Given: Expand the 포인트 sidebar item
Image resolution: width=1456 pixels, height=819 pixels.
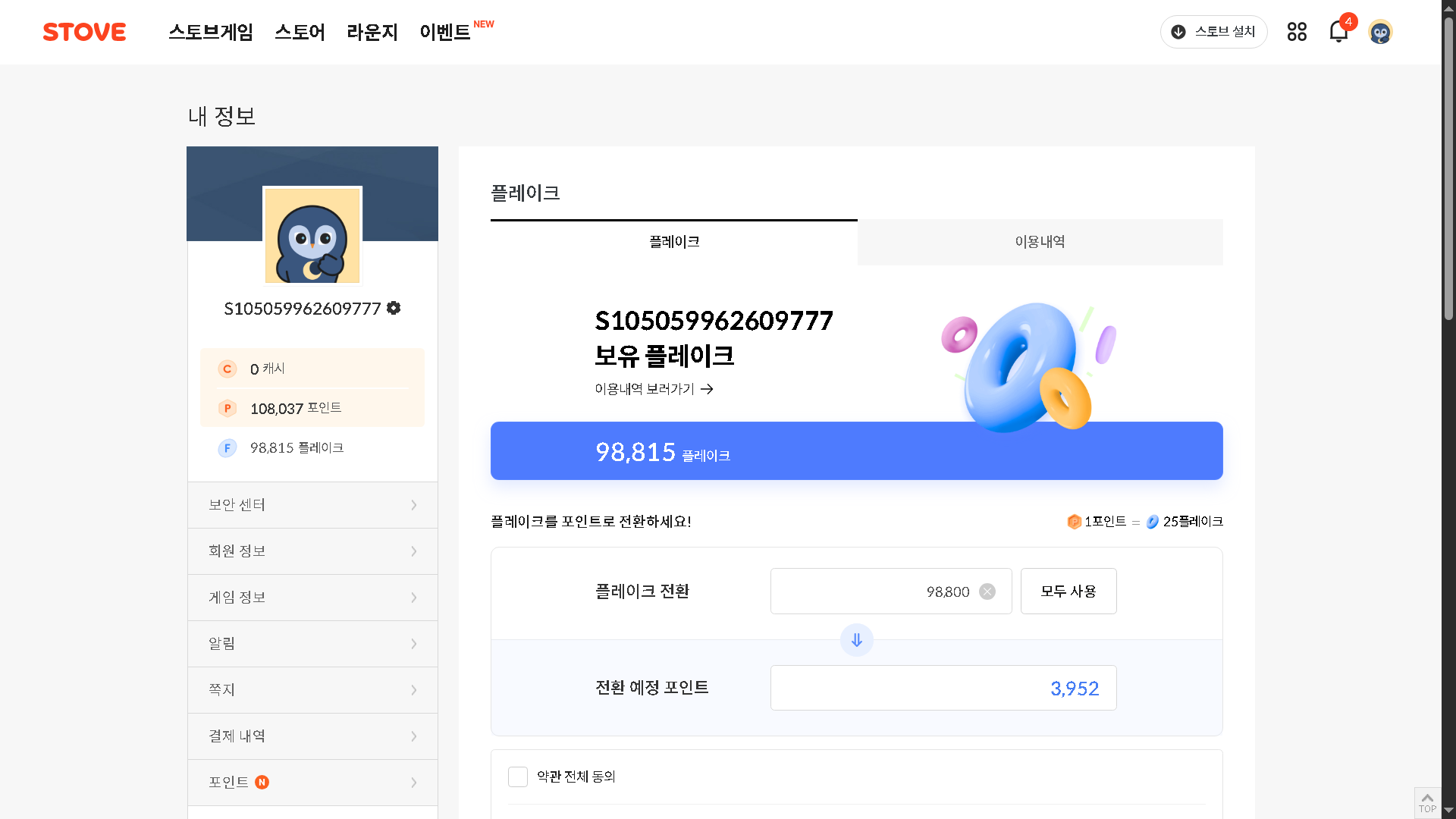Looking at the screenshot, I should (x=312, y=783).
